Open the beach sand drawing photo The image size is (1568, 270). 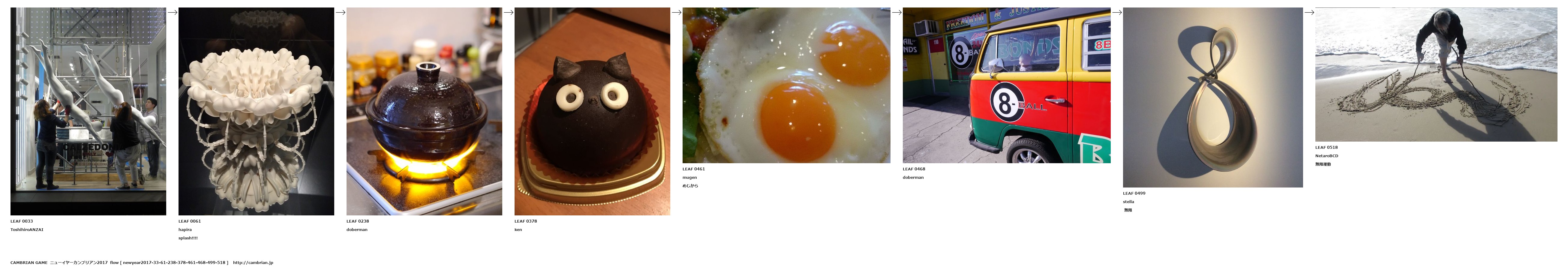[1437, 74]
